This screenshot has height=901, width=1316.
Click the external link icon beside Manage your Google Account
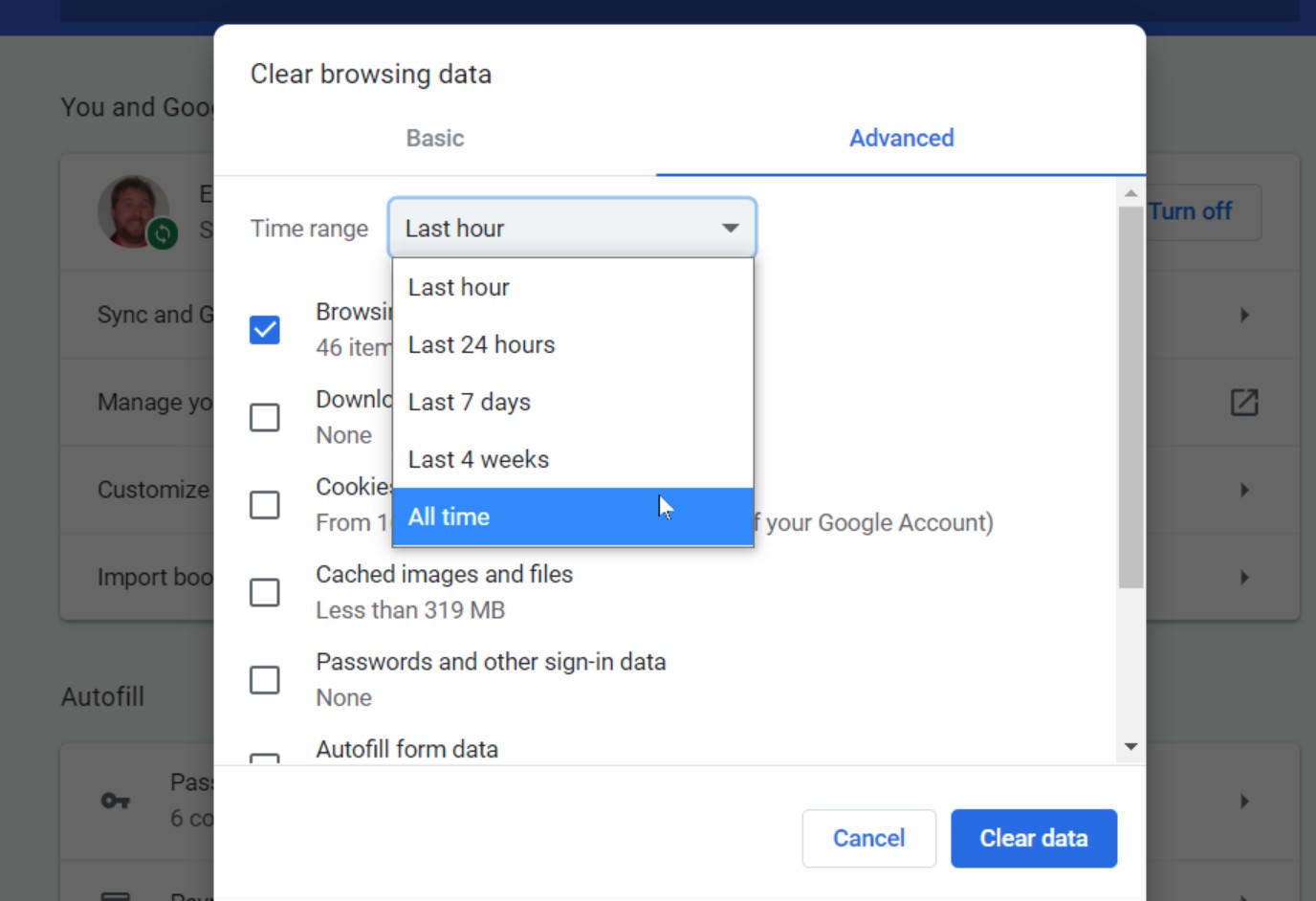pos(1243,403)
